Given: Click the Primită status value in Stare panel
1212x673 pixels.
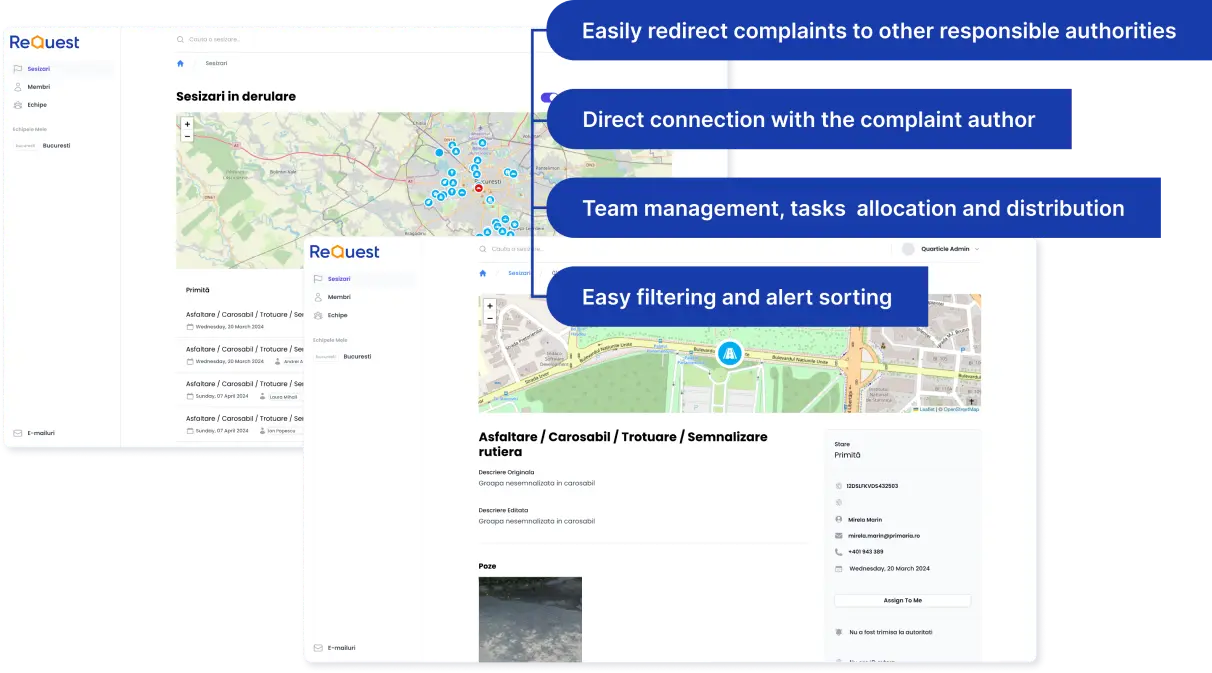Looking at the screenshot, I should pos(847,455).
